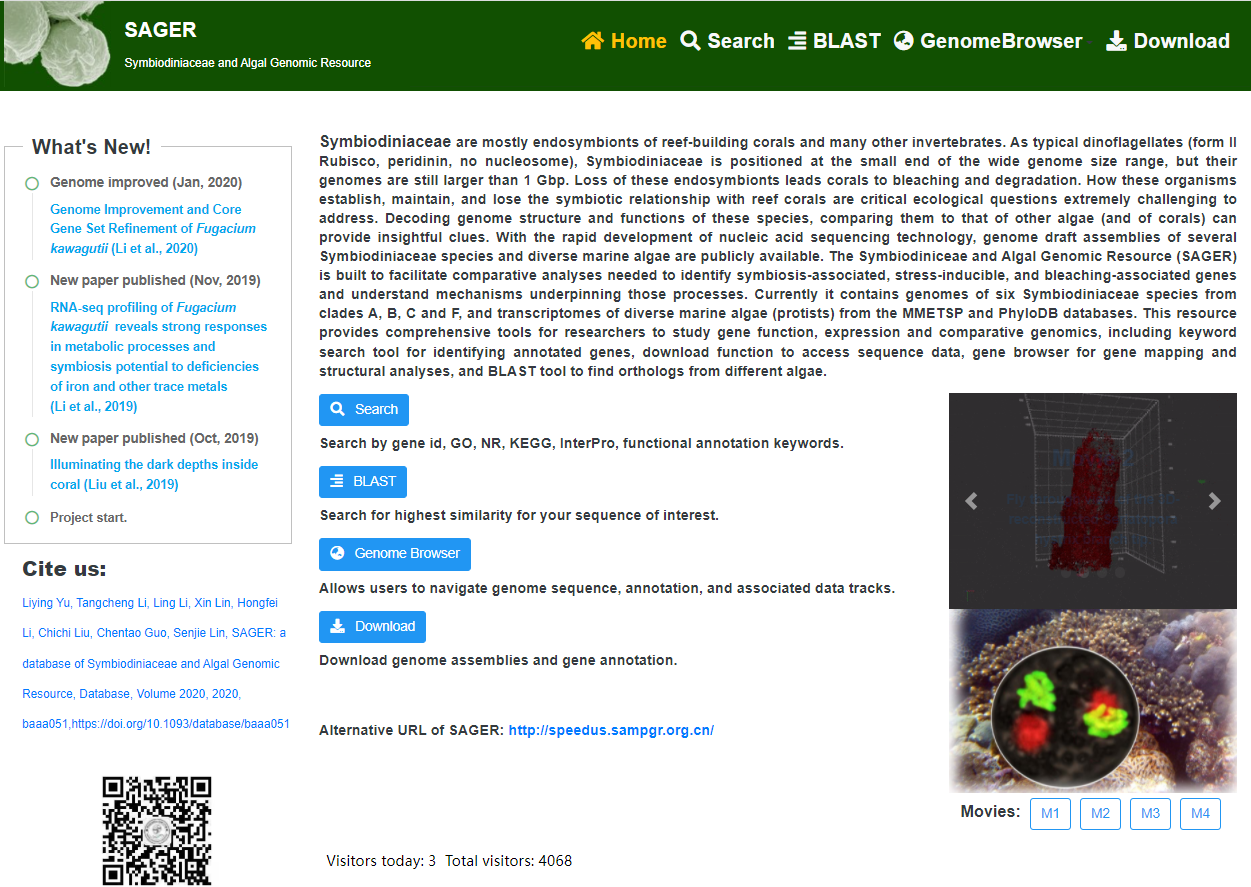Click the BLAST list icon in the header
The width and height of the screenshot is (1251, 887).
pyautogui.click(x=797, y=41)
